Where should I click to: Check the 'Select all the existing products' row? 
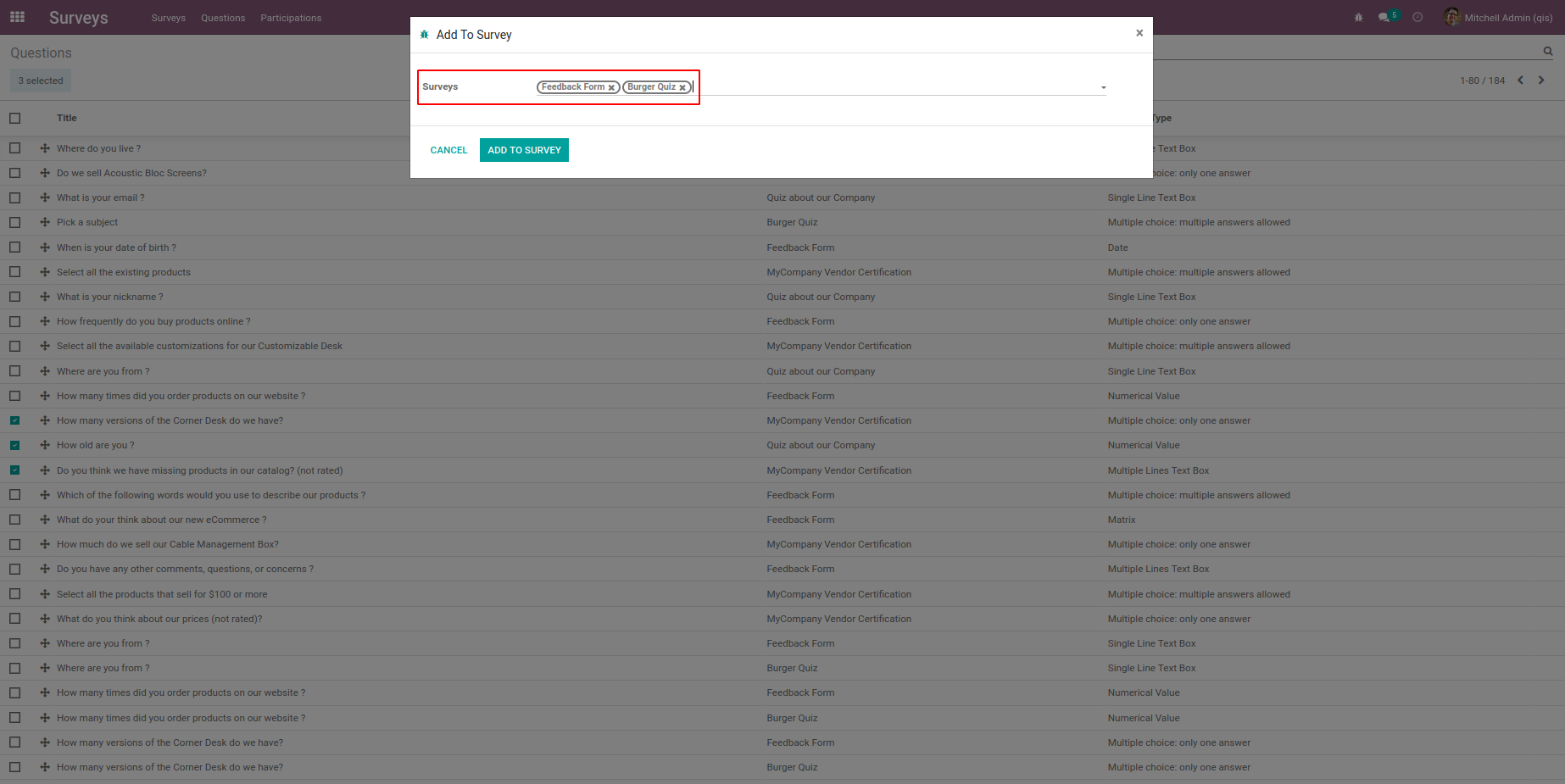15,272
